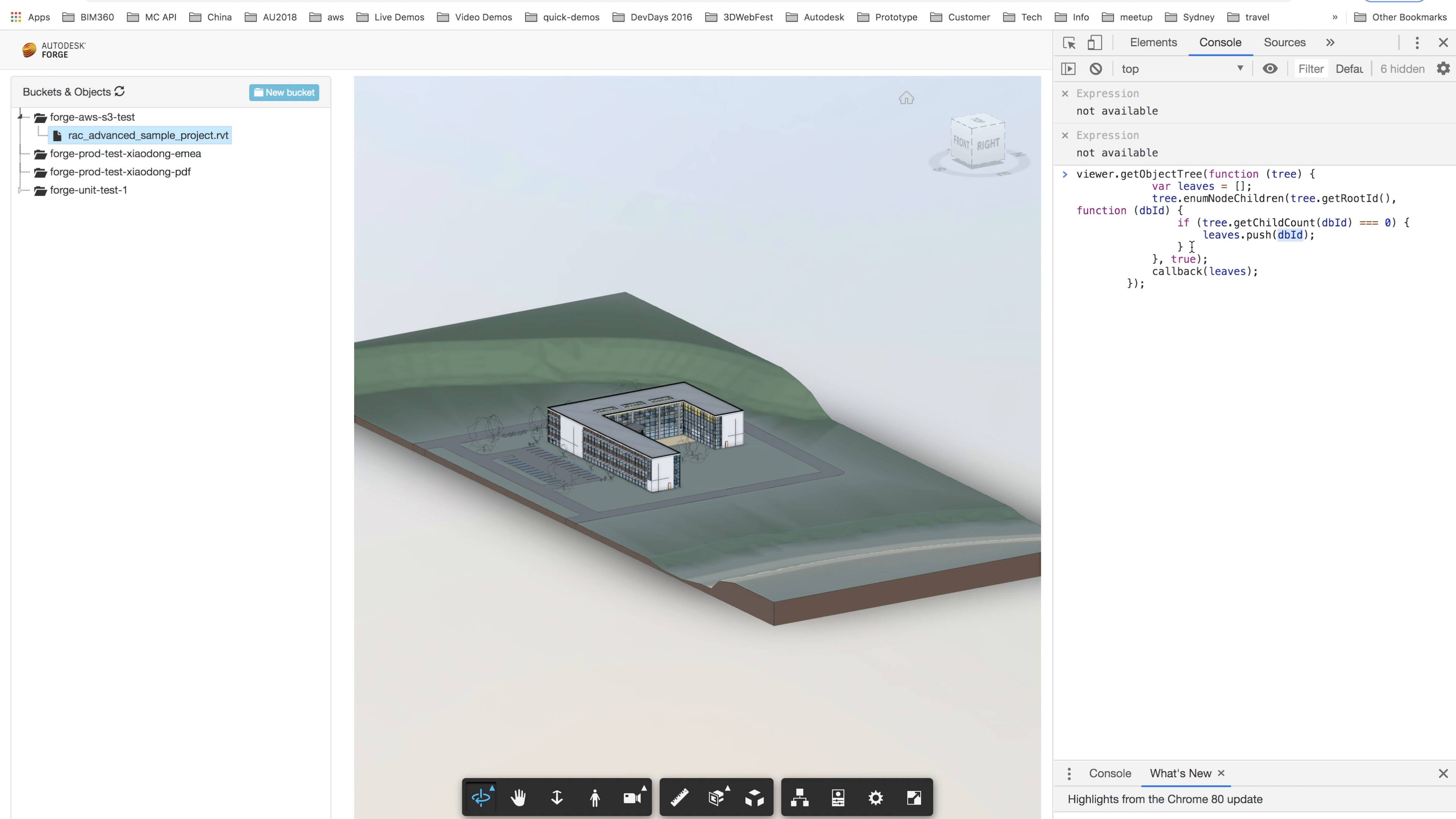Screen dimensions: 1456x819
Task: Toggle DevTools device toolbar
Action: pos(1095,43)
